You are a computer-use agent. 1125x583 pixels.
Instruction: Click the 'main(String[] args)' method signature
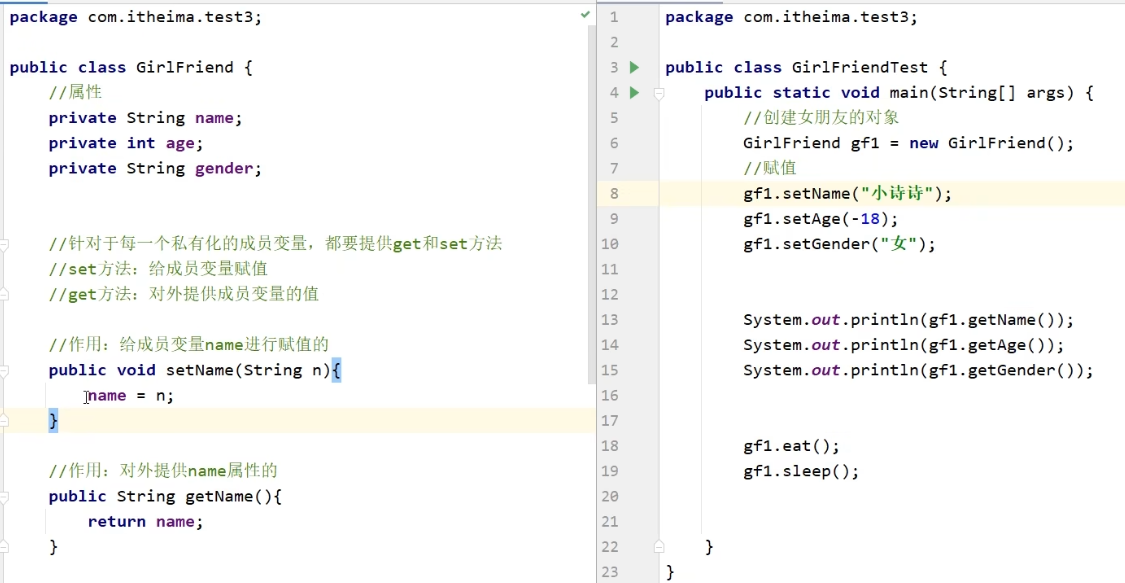tap(981, 93)
